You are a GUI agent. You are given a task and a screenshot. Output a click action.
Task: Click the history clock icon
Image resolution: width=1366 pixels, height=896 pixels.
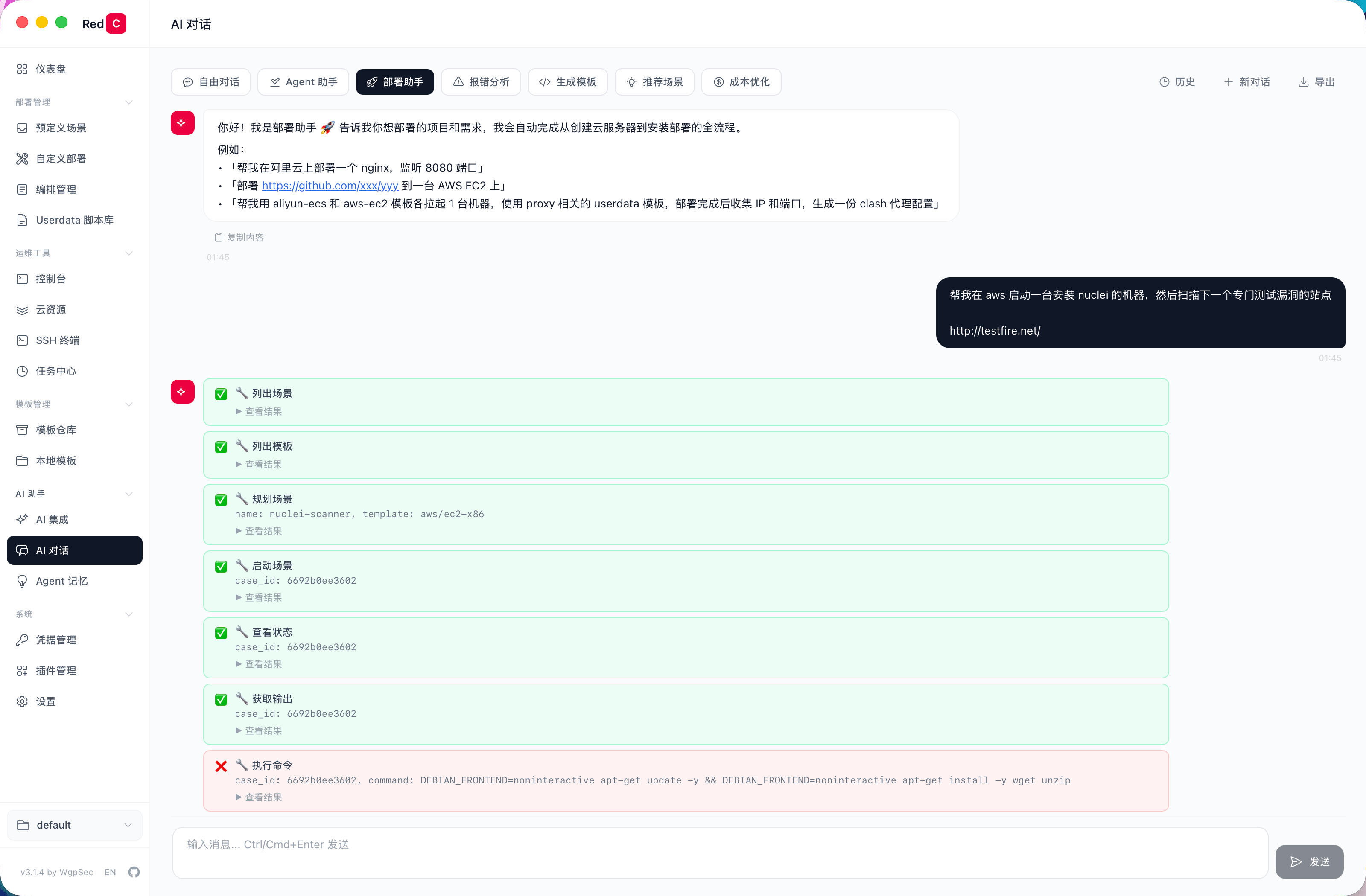click(1164, 82)
